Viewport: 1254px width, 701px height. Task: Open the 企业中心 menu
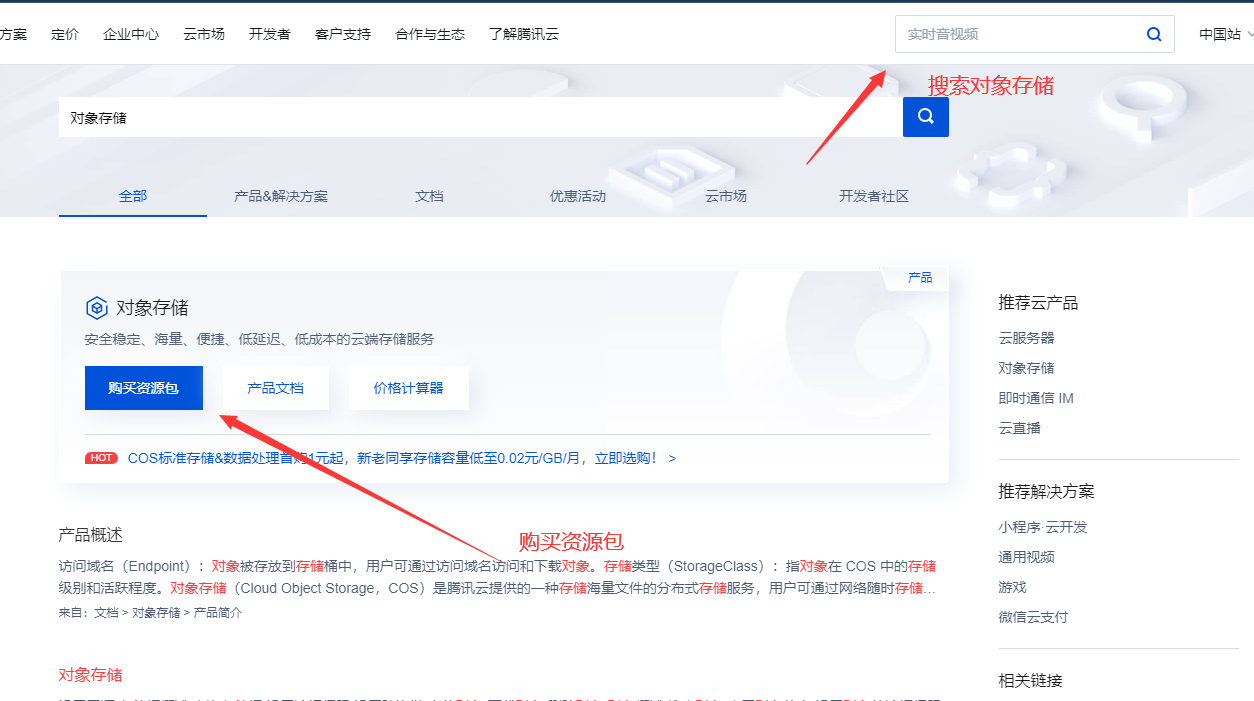[x=131, y=34]
